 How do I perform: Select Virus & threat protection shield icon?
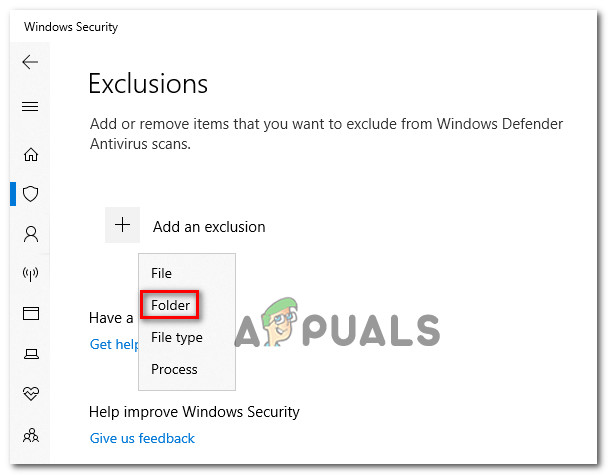pos(31,194)
